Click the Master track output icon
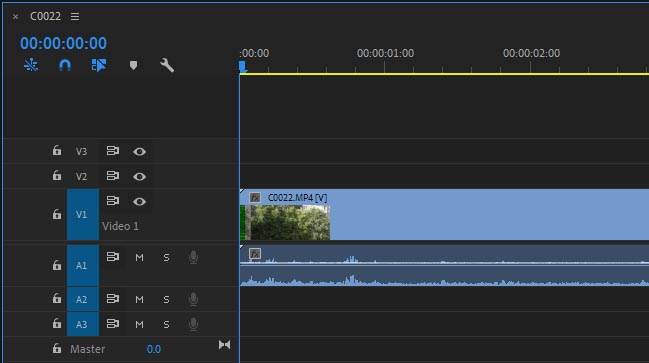 tap(224, 344)
